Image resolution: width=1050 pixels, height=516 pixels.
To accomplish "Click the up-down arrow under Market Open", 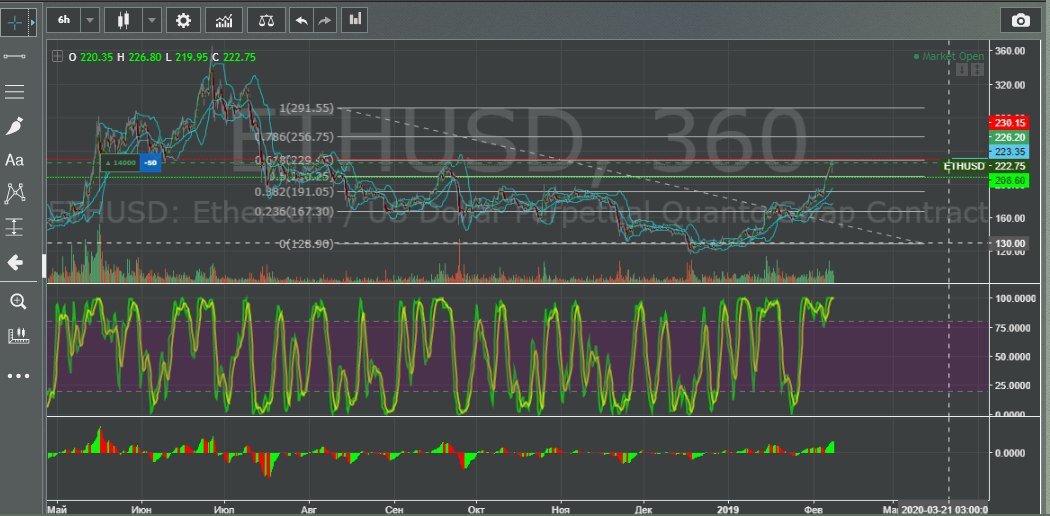I will click(978, 69).
